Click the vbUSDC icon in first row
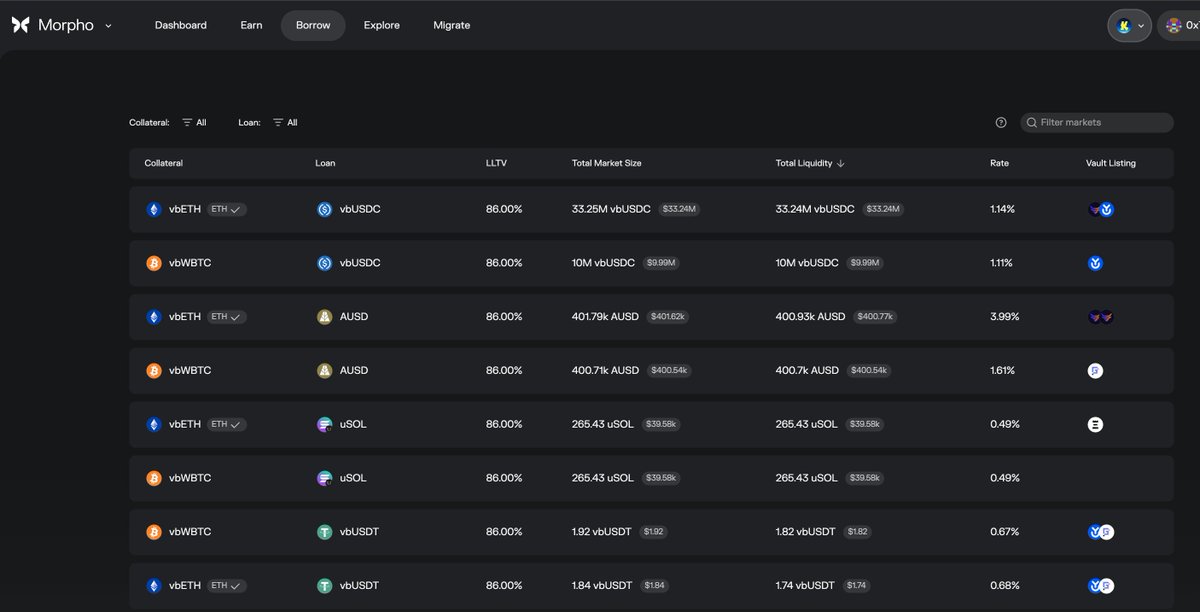Viewport: 1200px width, 612px height. coord(324,209)
